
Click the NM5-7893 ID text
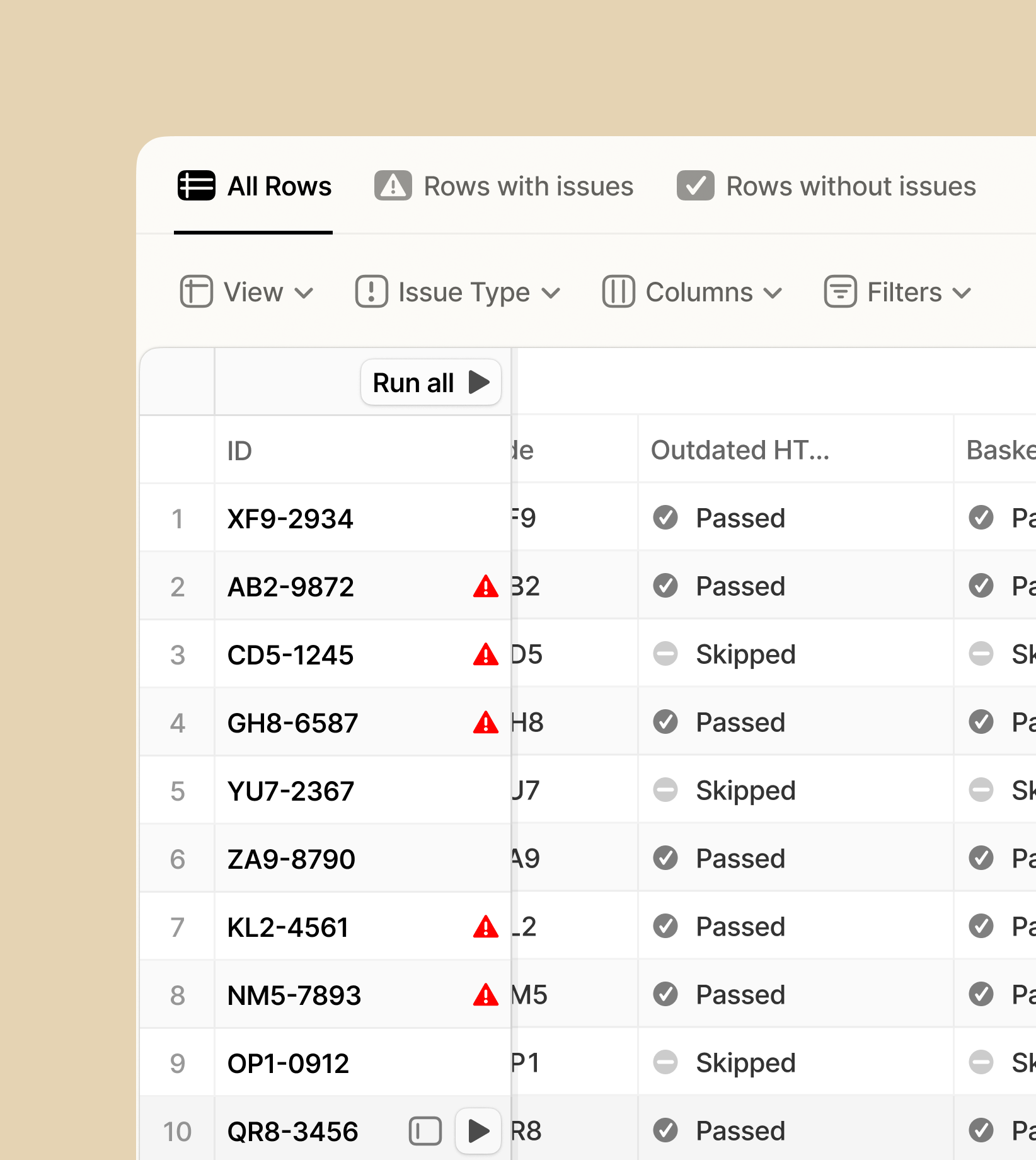(x=294, y=995)
